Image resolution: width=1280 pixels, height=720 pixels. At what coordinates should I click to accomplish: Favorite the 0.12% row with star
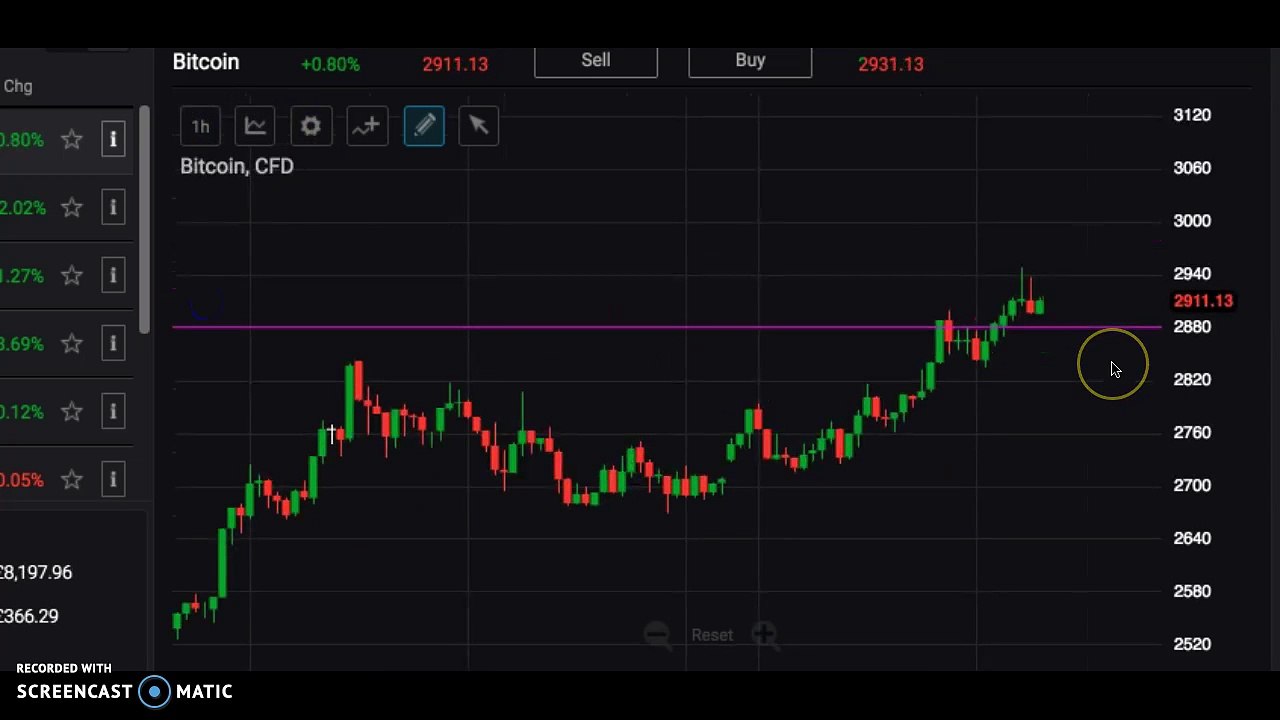(72, 412)
